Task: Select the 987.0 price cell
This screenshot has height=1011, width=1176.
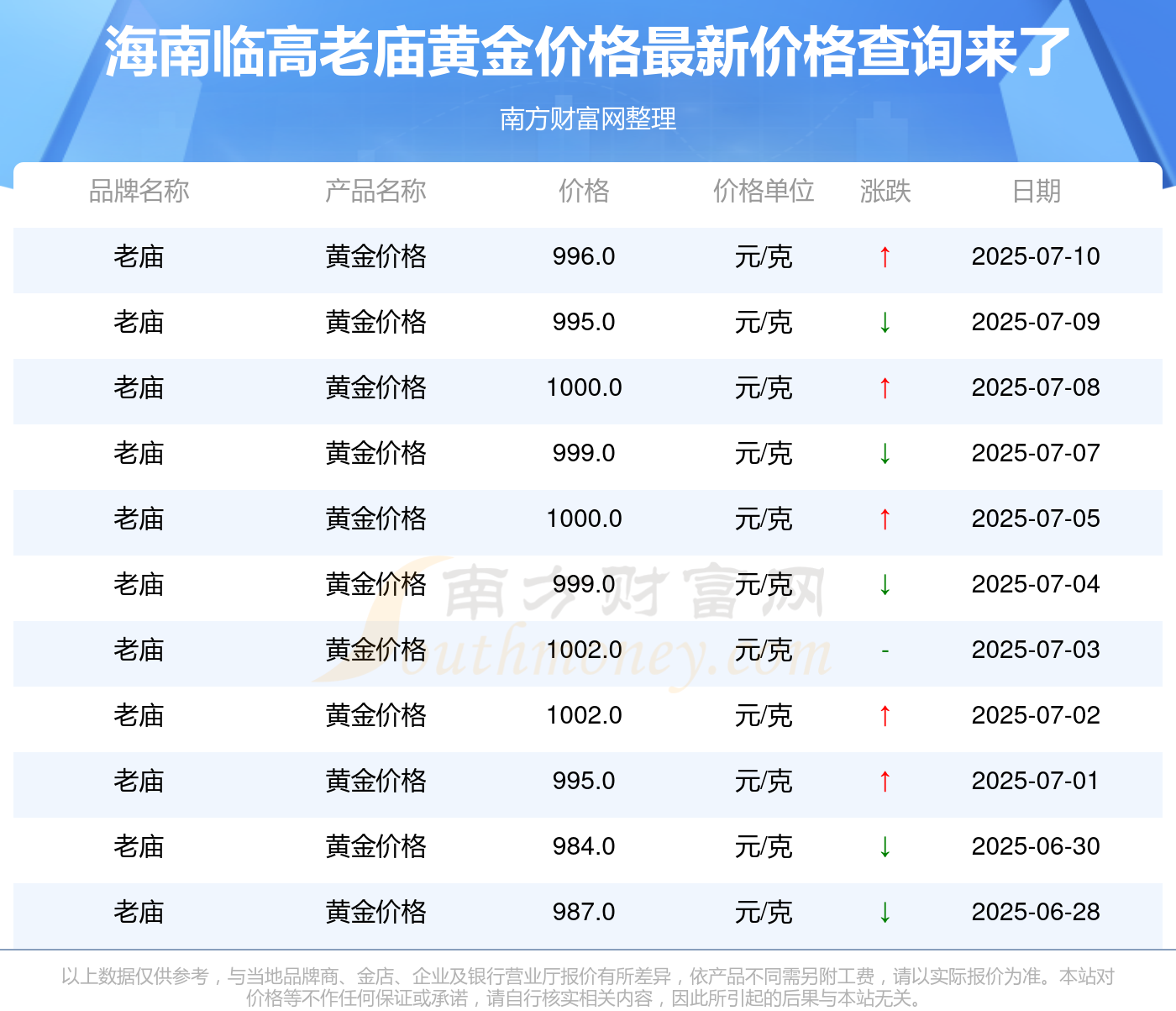Action: pyautogui.click(x=584, y=912)
